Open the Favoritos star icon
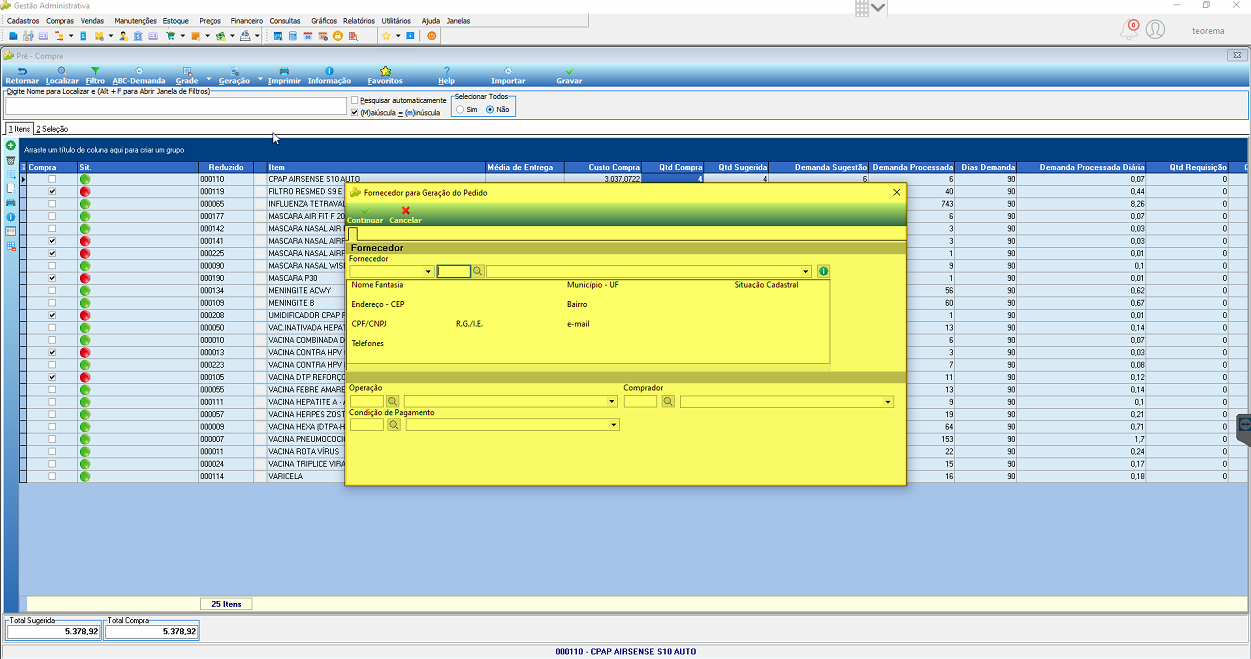 click(385, 72)
